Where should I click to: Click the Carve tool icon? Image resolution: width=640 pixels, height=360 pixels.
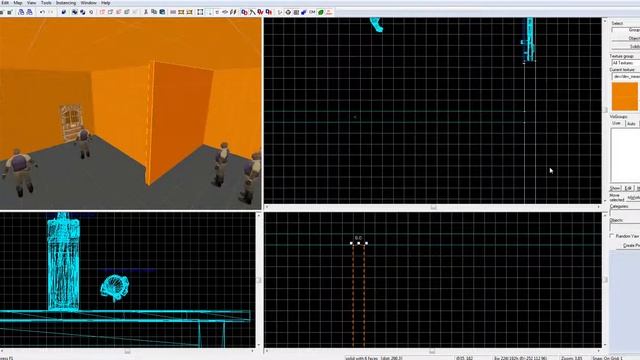(x=64, y=12)
